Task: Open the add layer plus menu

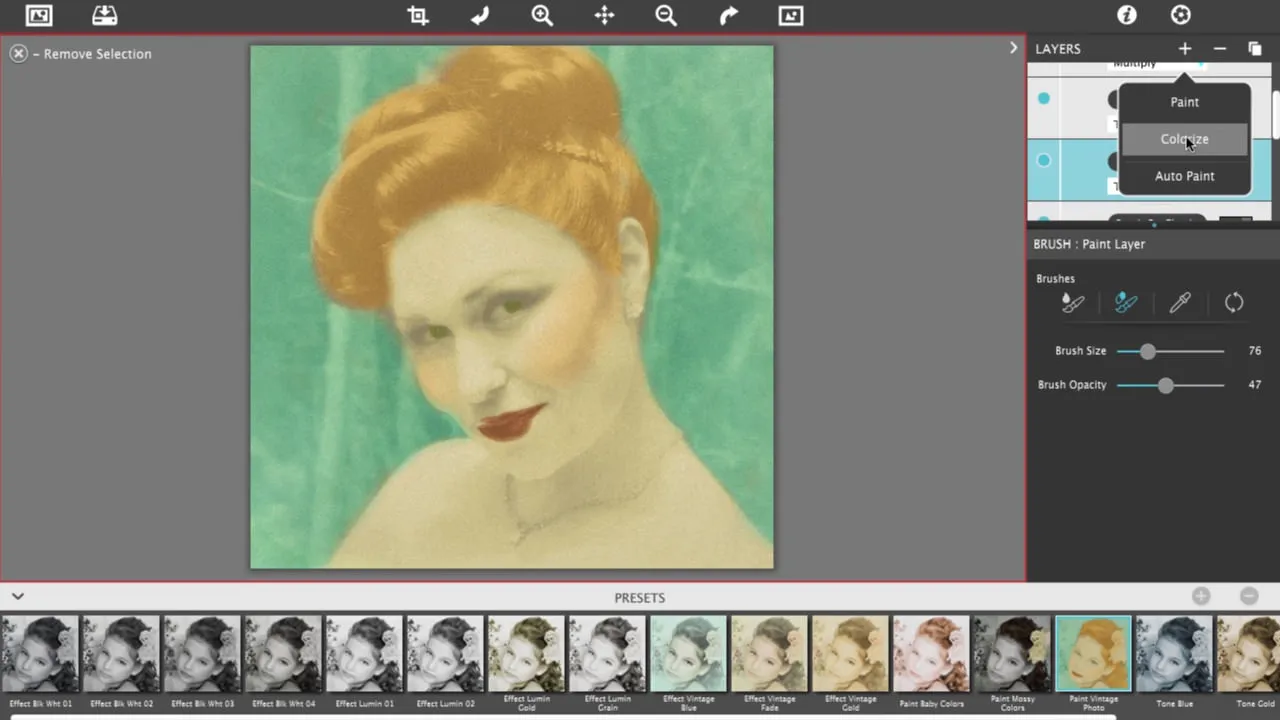Action: [1185, 48]
